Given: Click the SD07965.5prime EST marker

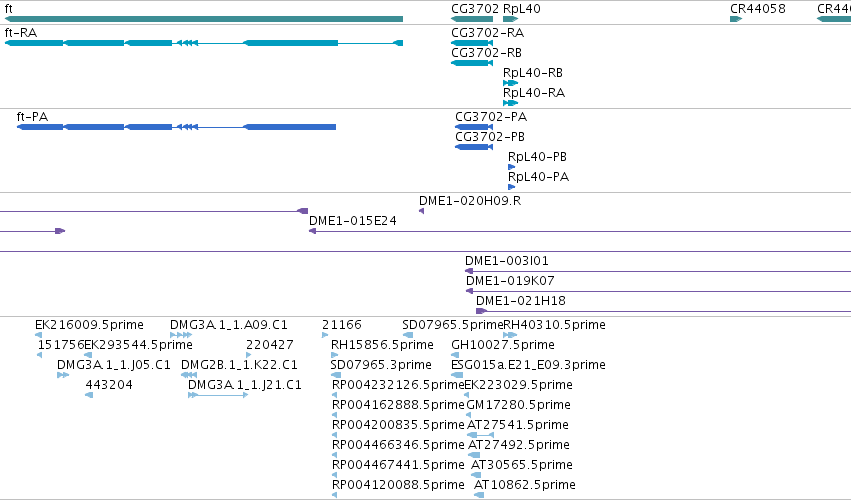Looking at the screenshot, I should [x=408, y=335].
